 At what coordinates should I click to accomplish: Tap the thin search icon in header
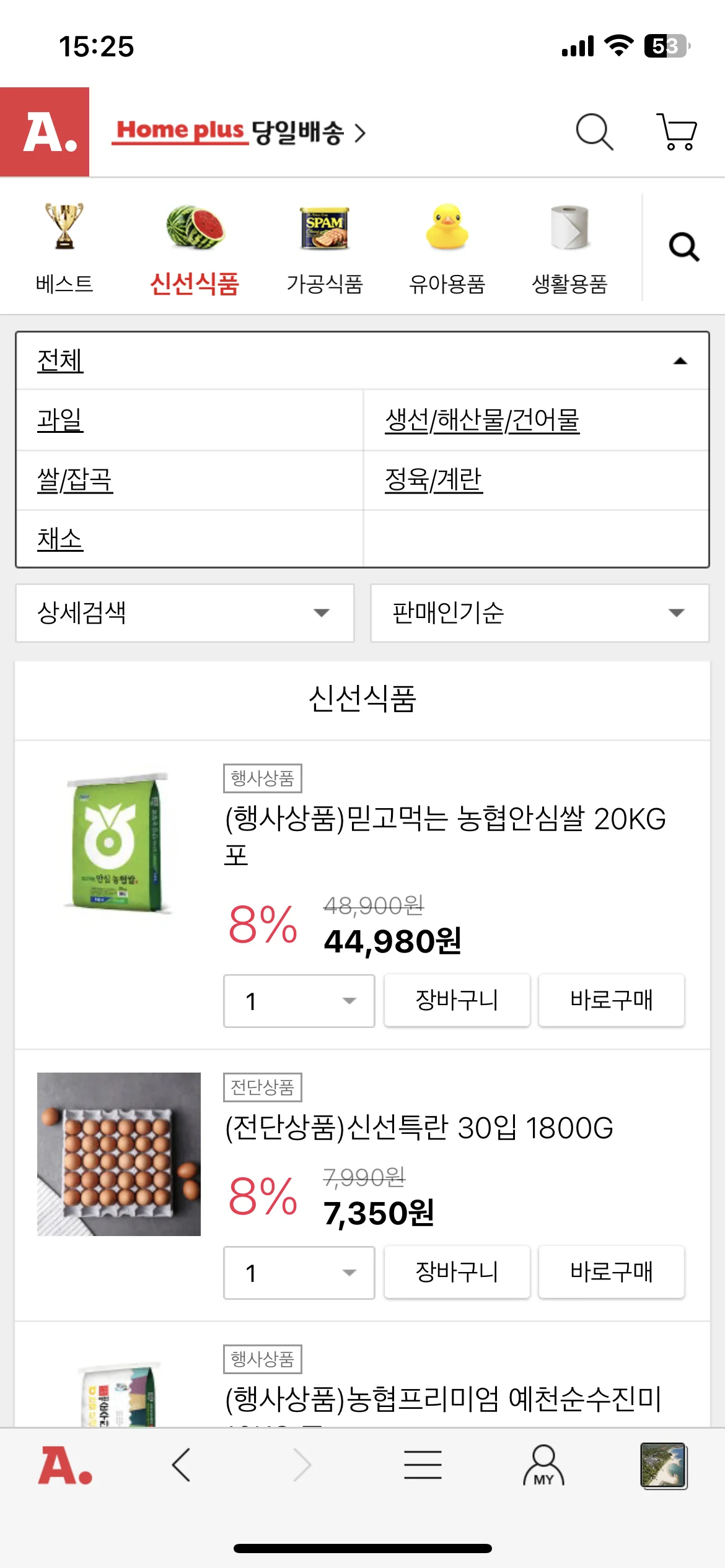click(594, 132)
